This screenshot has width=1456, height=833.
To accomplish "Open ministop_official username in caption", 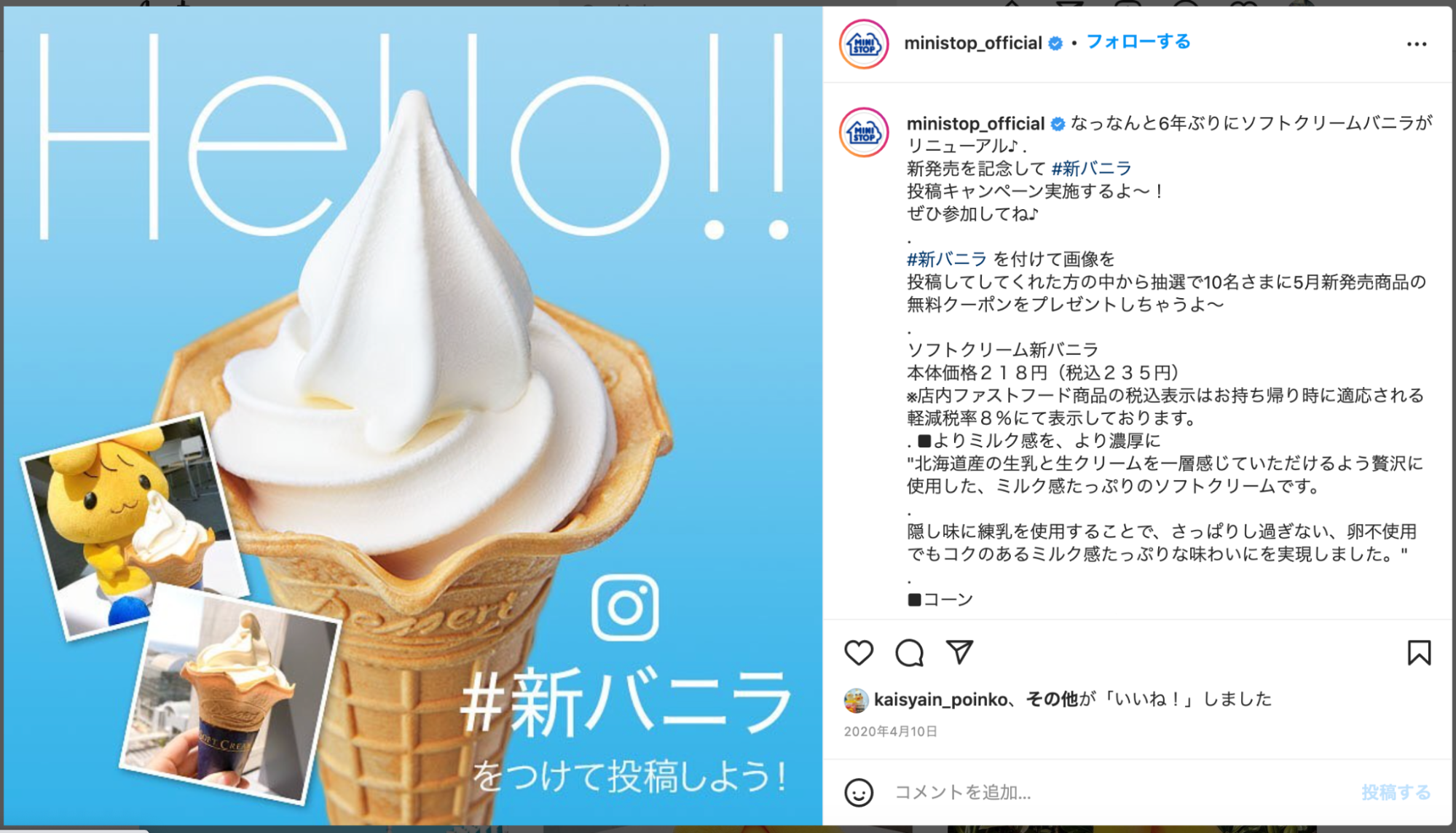I will [975, 124].
